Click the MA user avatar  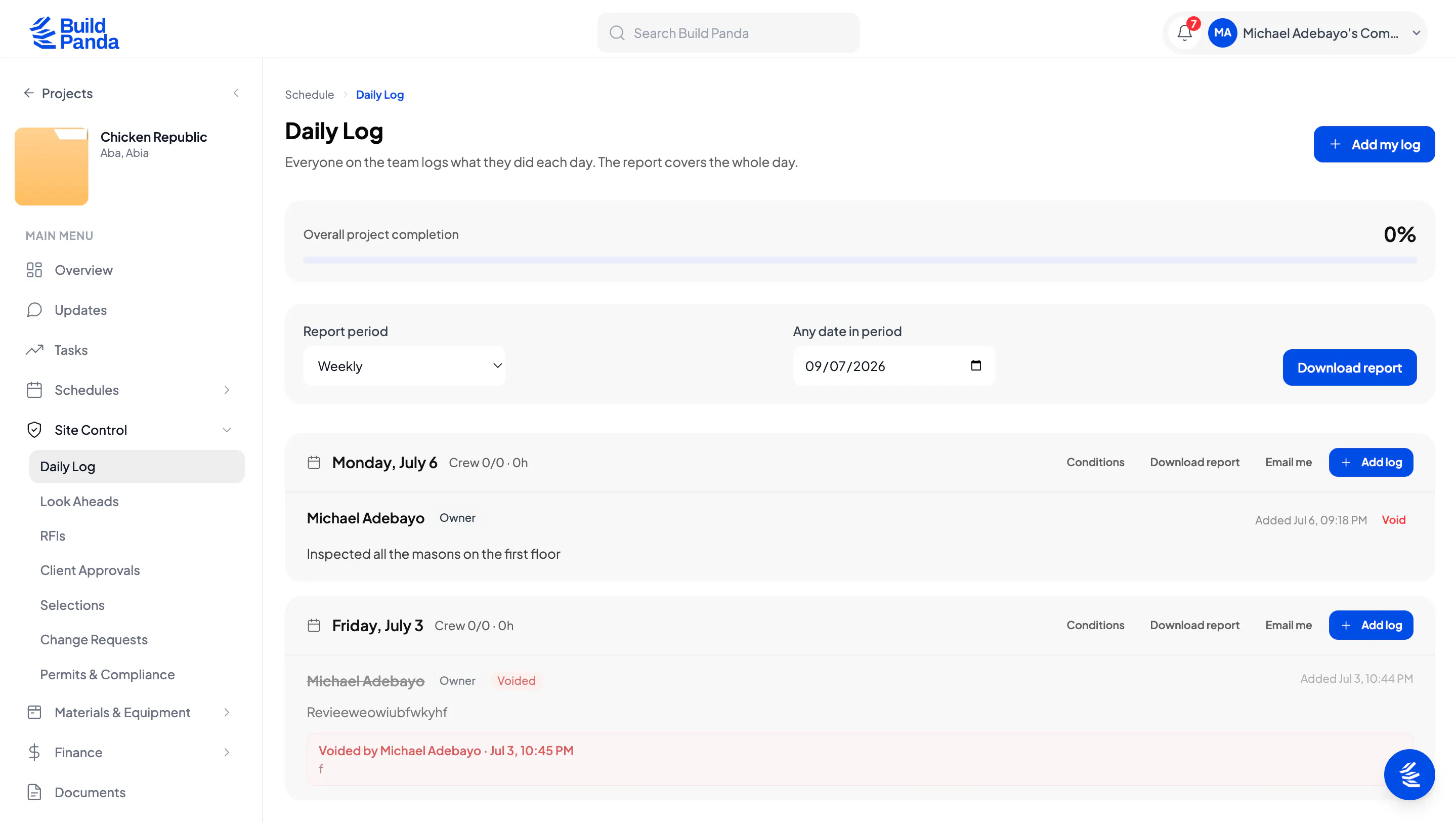(x=1222, y=33)
